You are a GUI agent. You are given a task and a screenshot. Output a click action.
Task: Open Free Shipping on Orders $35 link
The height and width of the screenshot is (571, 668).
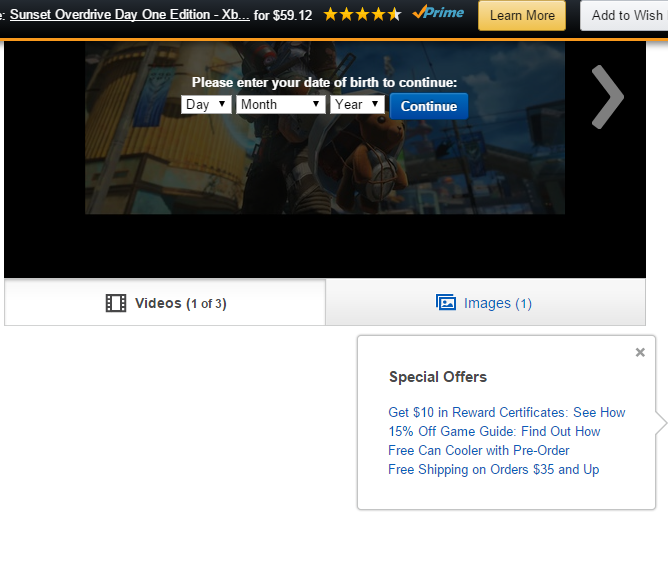494,470
